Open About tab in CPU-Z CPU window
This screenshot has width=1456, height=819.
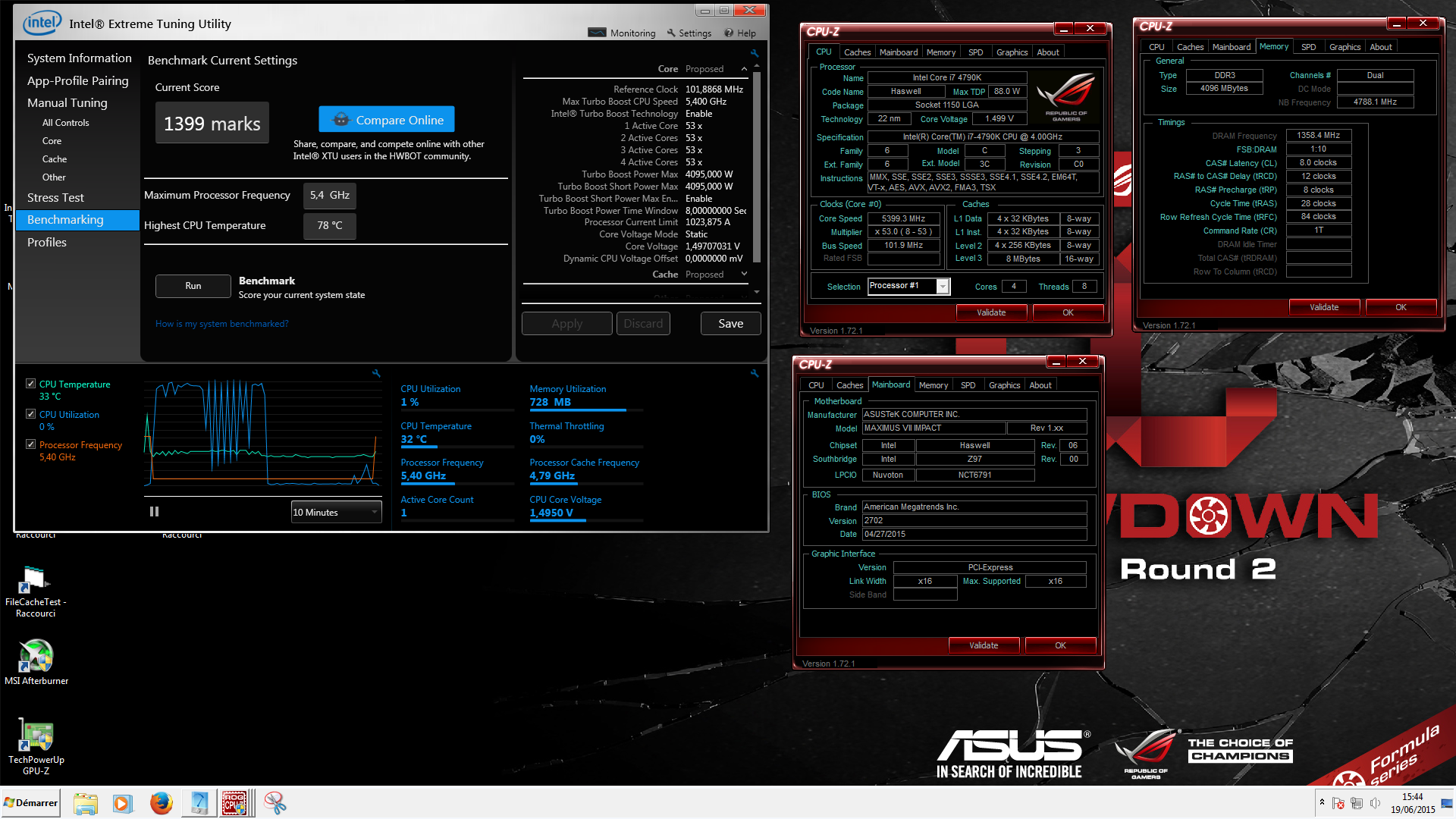tap(1047, 52)
